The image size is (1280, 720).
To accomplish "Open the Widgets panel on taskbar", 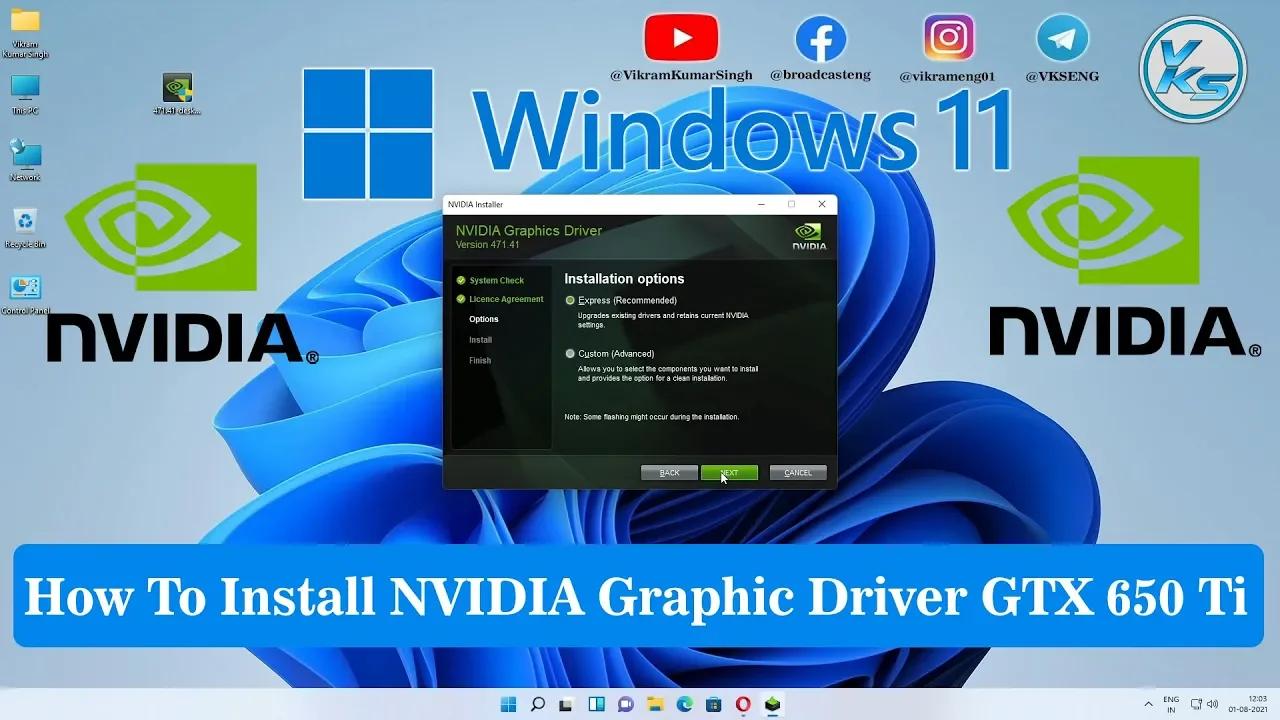I will pyautogui.click(x=596, y=704).
